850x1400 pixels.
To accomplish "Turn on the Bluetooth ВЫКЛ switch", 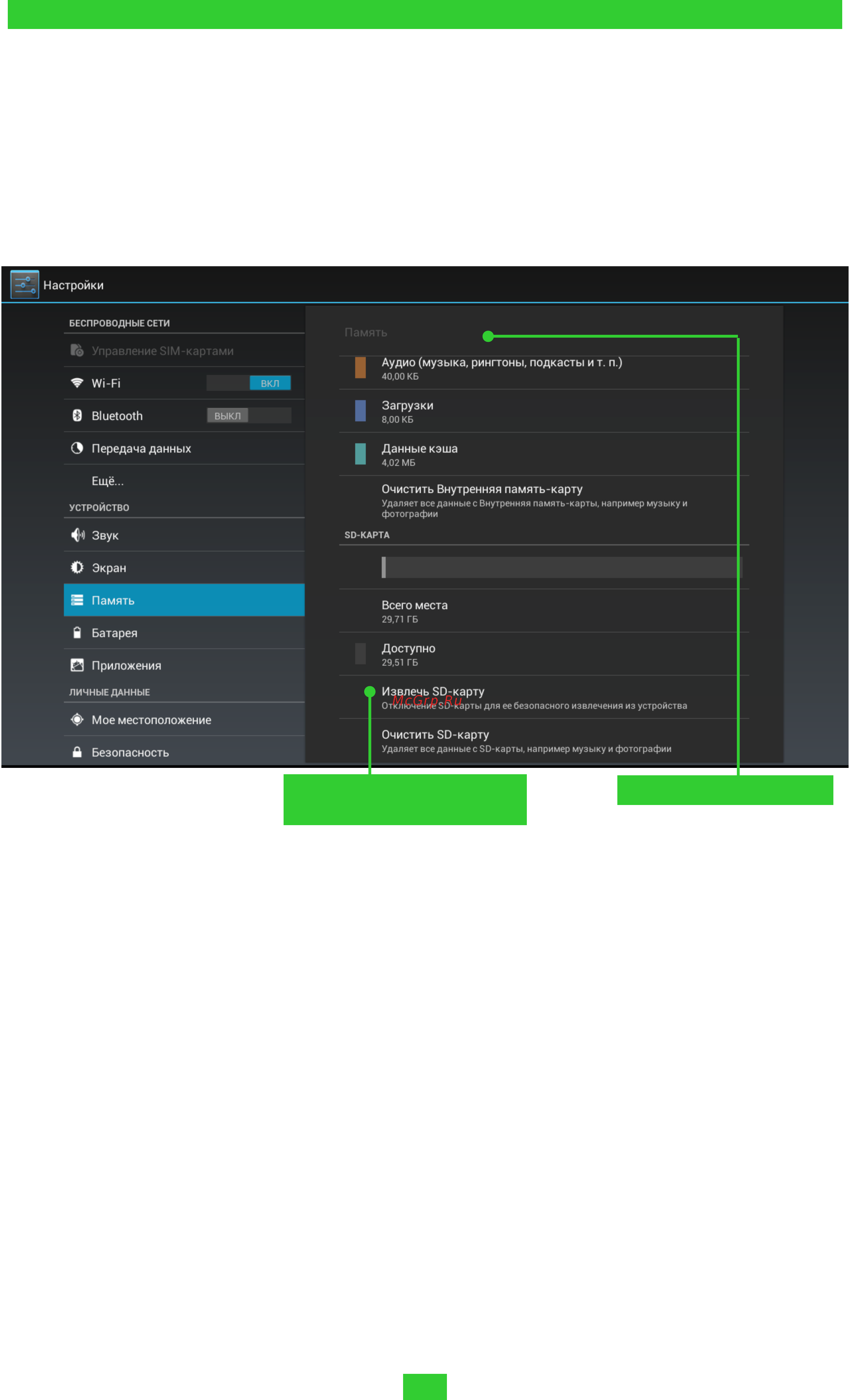I will tap(249, 415).
